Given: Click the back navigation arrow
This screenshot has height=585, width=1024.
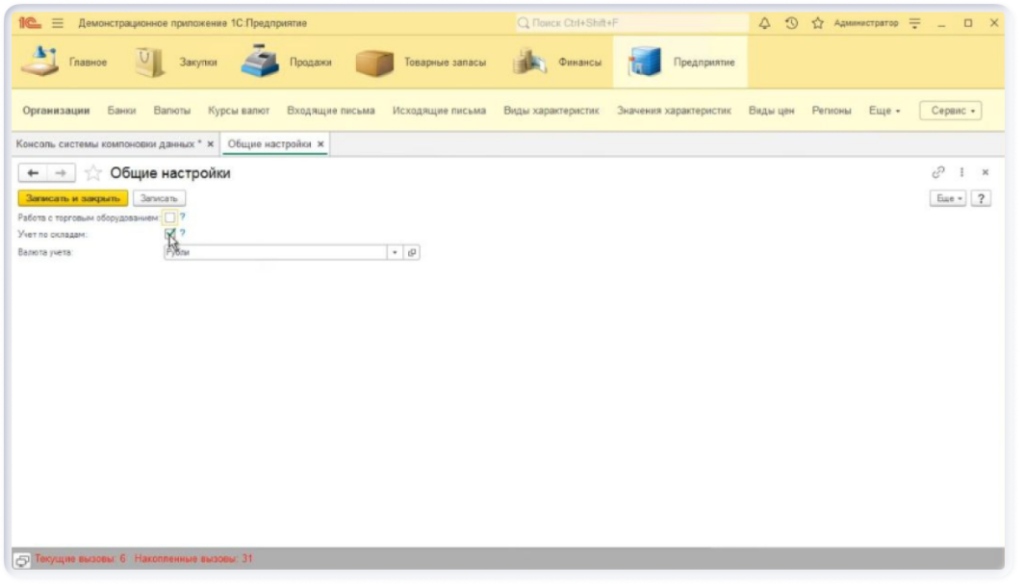Looking at the screenshot, I should [34, 174].
